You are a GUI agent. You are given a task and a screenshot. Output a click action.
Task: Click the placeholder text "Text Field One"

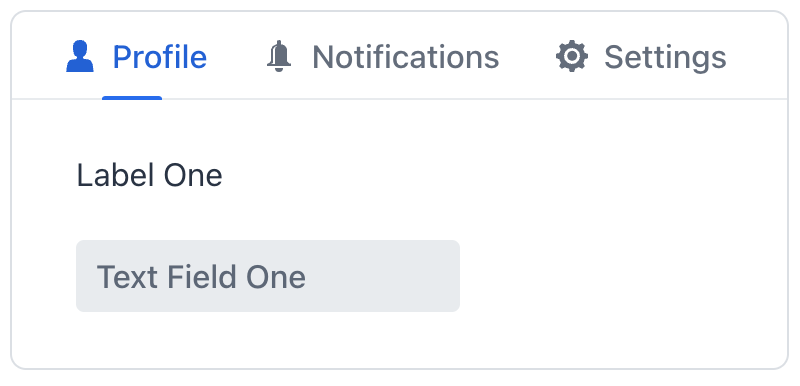[x=201, y=277]
